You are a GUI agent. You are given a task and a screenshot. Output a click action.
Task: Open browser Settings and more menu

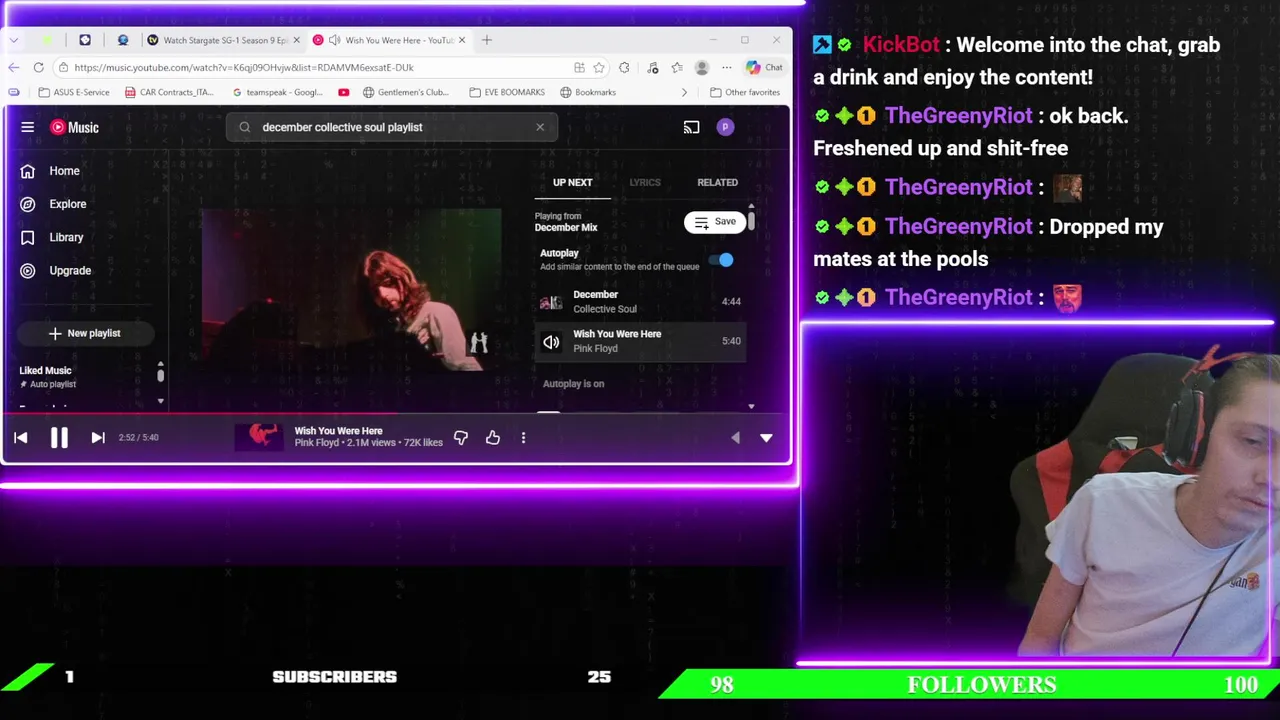tap(727, 67)
